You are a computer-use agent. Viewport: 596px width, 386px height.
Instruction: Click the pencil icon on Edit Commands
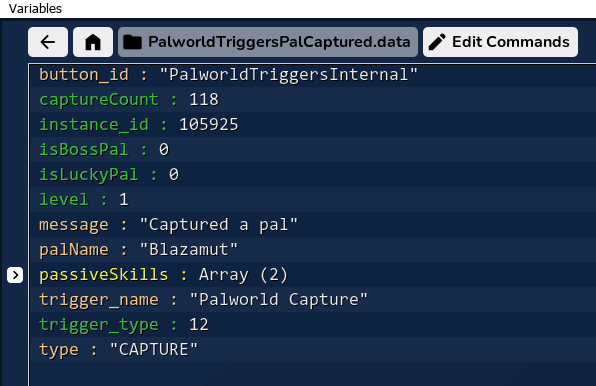tap(437, 42)
